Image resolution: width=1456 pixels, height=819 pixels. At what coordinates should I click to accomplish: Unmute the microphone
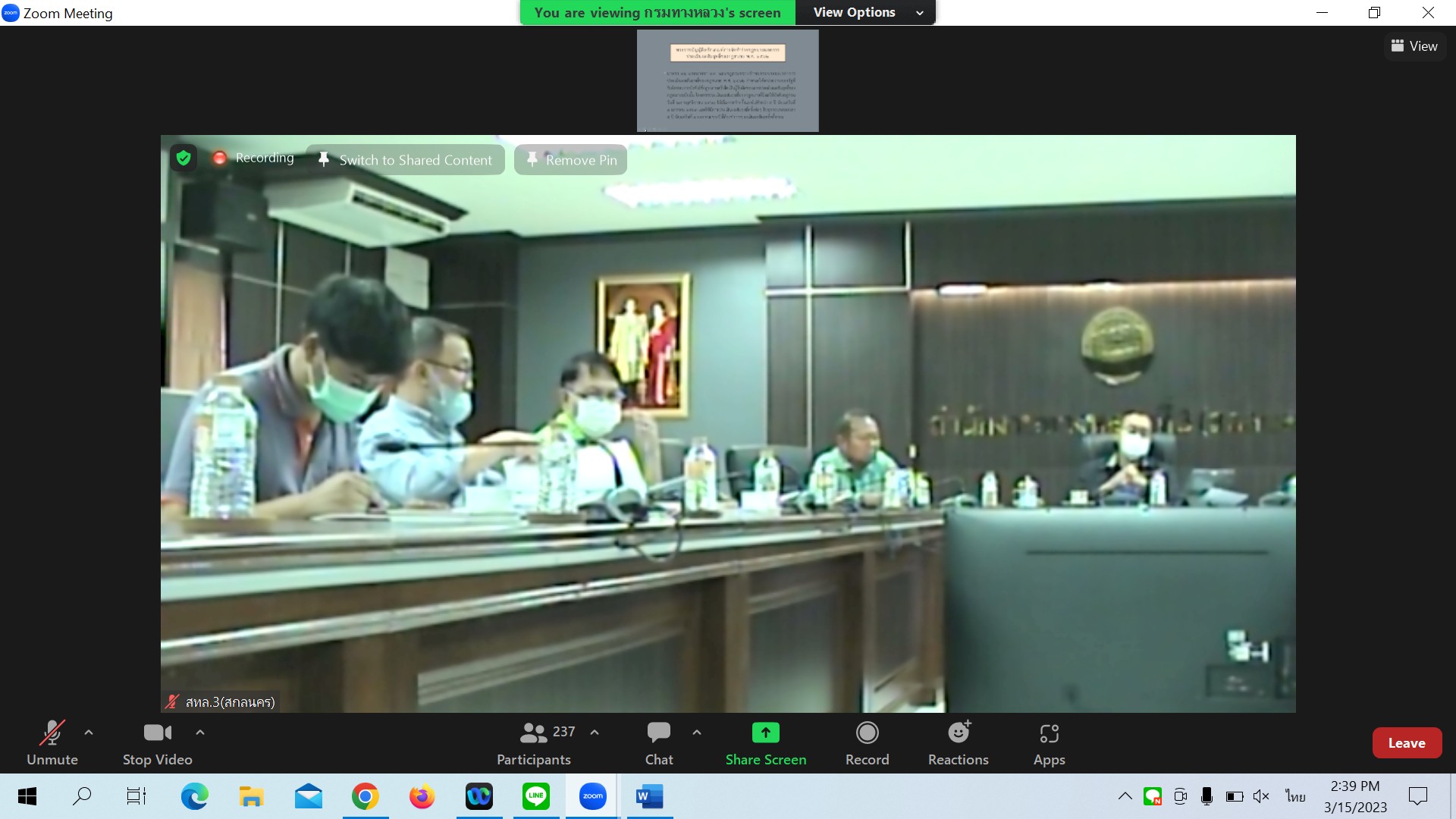pos(52,742)
